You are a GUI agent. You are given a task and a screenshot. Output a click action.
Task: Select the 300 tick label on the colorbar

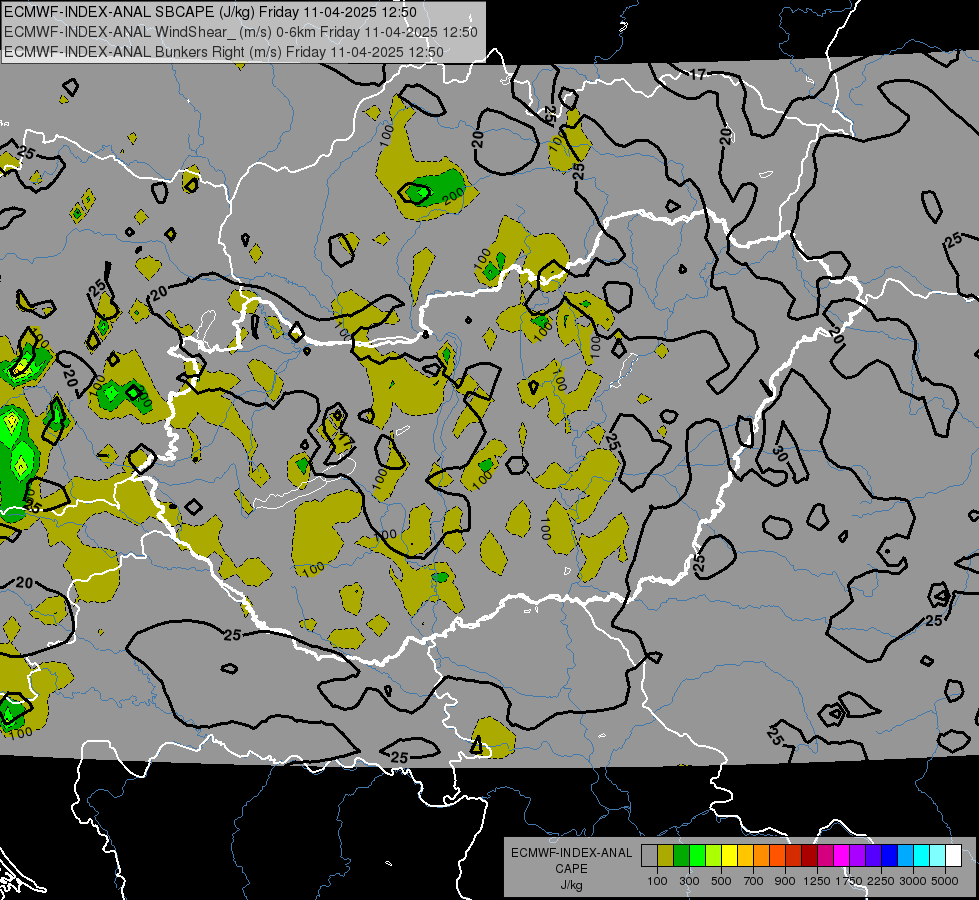pyautogui.click(x=689, y=881)
